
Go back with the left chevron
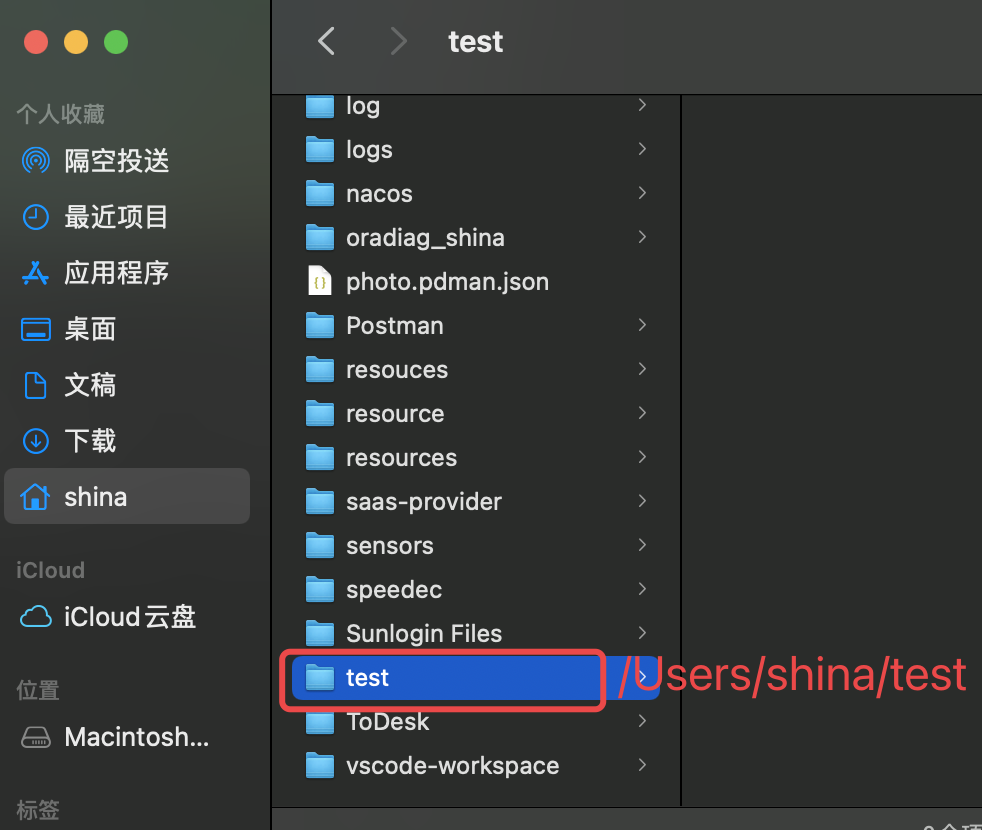coord(326,42)
